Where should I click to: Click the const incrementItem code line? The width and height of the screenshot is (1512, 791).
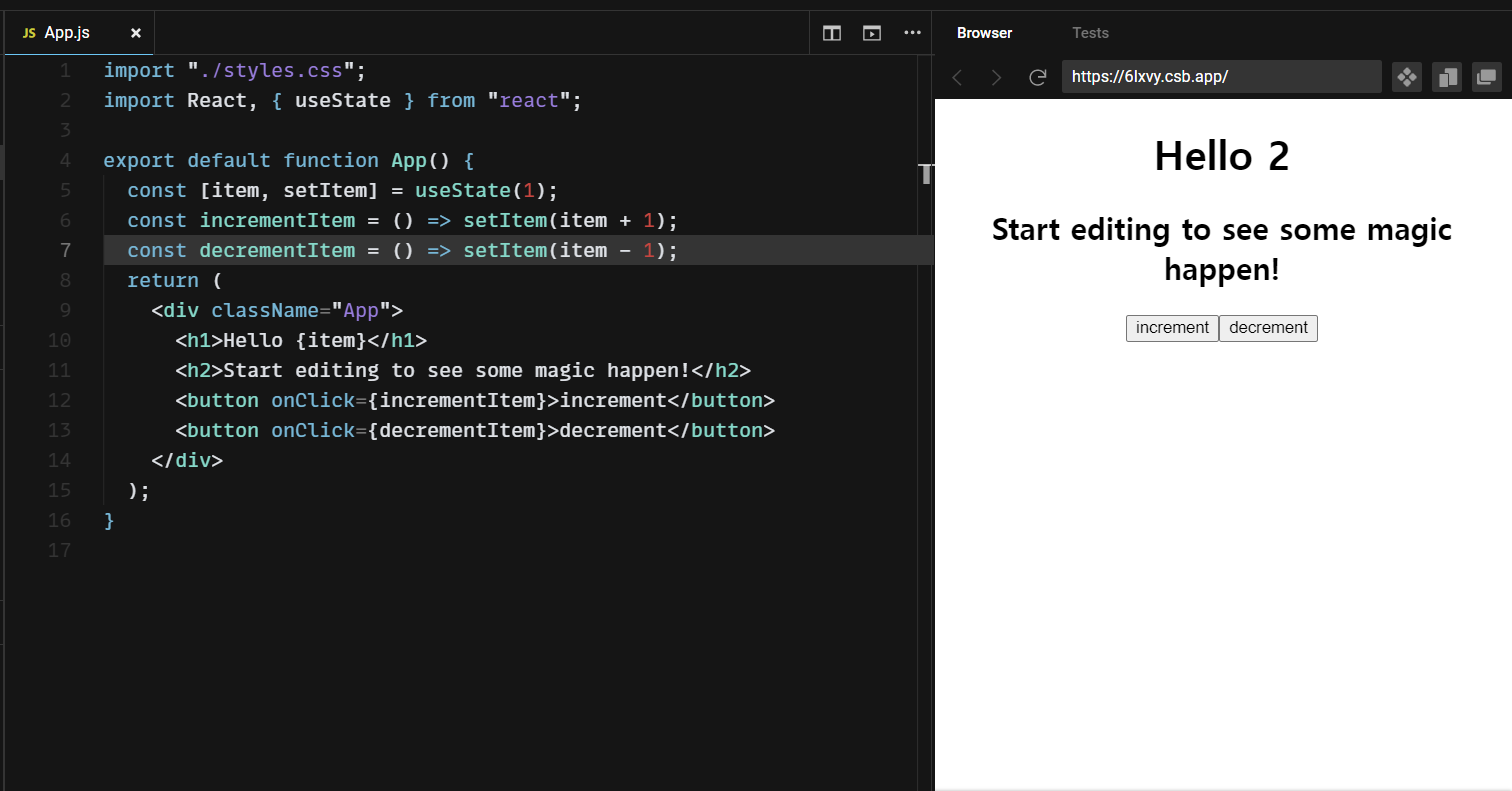(403, 220)
